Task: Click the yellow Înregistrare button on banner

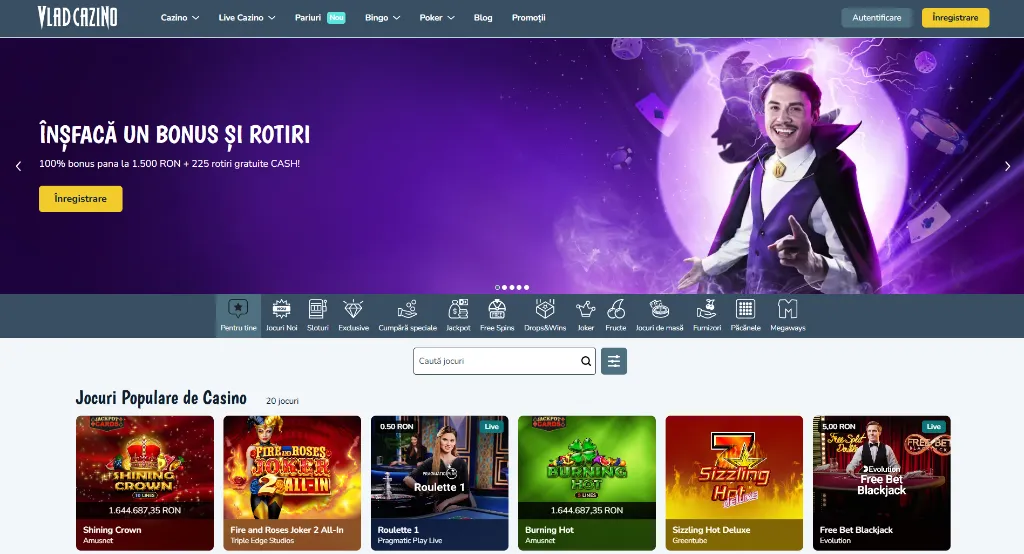Action: [x=81, y=199]
